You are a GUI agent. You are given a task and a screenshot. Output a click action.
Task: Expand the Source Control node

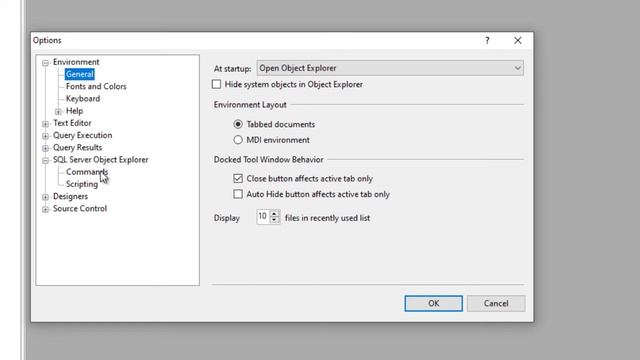pos(45,209)
